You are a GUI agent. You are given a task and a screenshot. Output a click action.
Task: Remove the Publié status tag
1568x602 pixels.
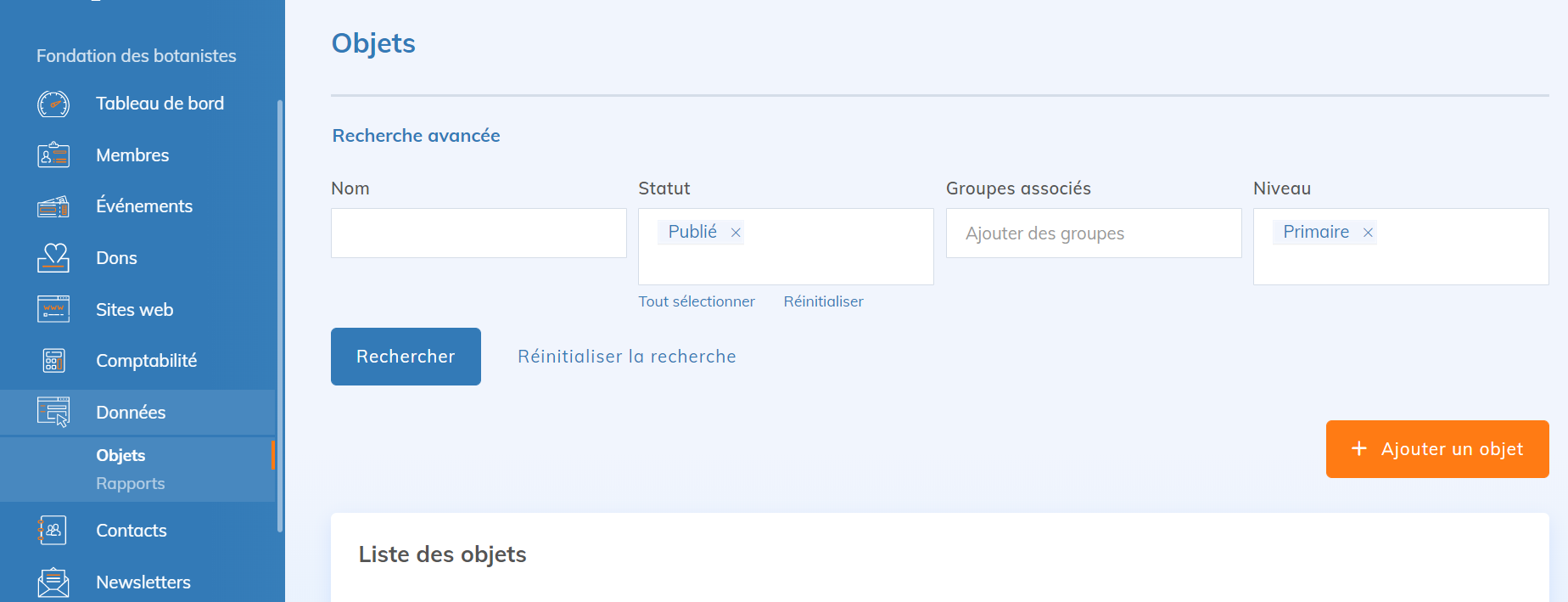click(736, 233)
